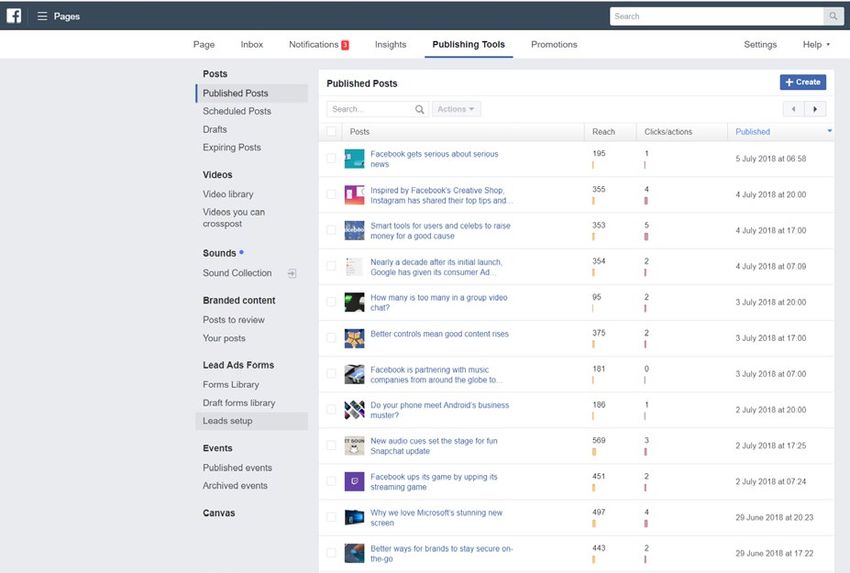Switch to the Page tab
The height and width of the screenshot is (573, 850).
[x=204, y=44]
